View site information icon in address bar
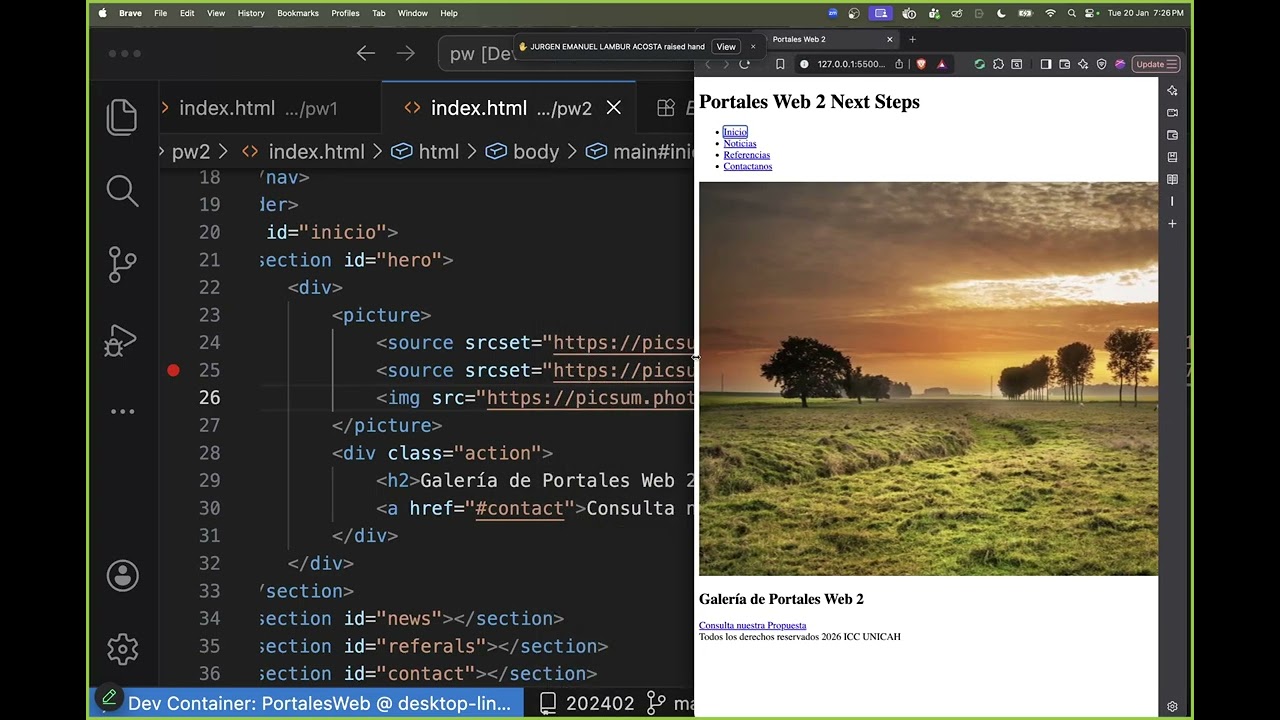 pos(804,64)
